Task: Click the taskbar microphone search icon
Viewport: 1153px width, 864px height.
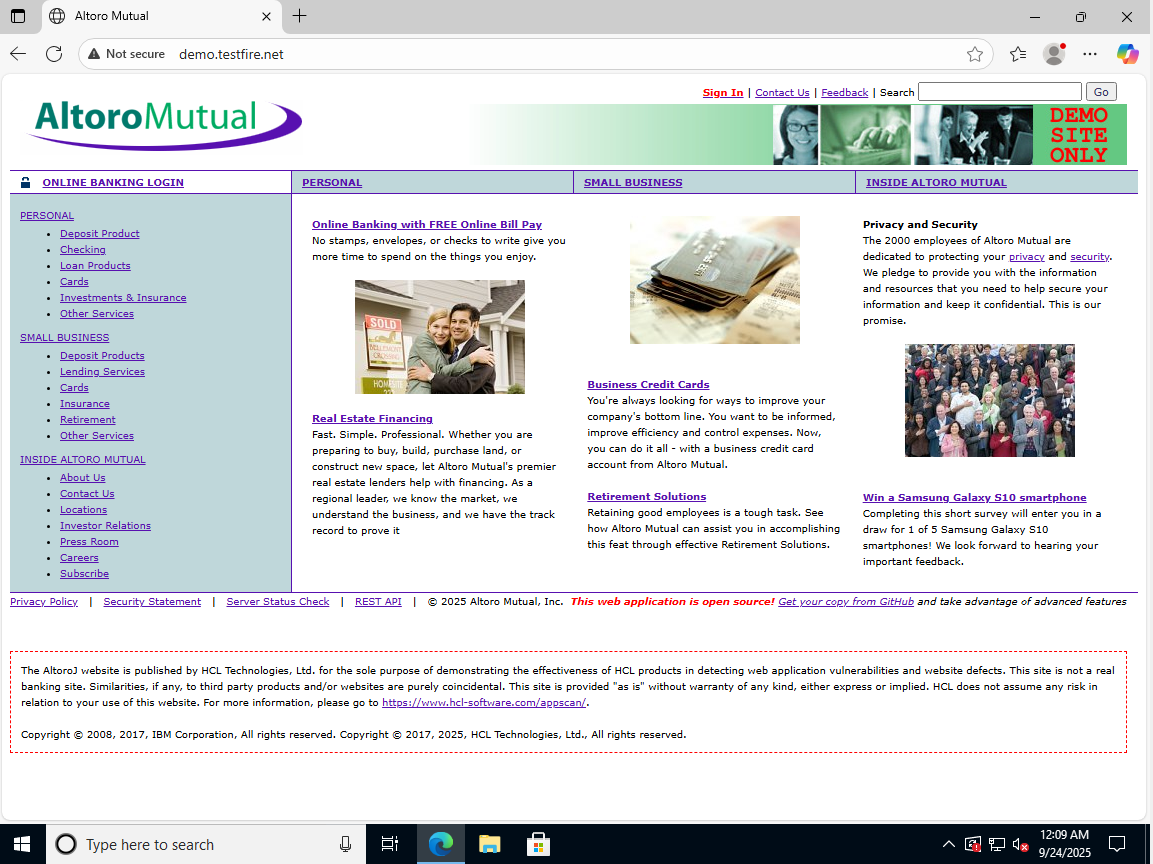Action: click(x=345, y=844)
